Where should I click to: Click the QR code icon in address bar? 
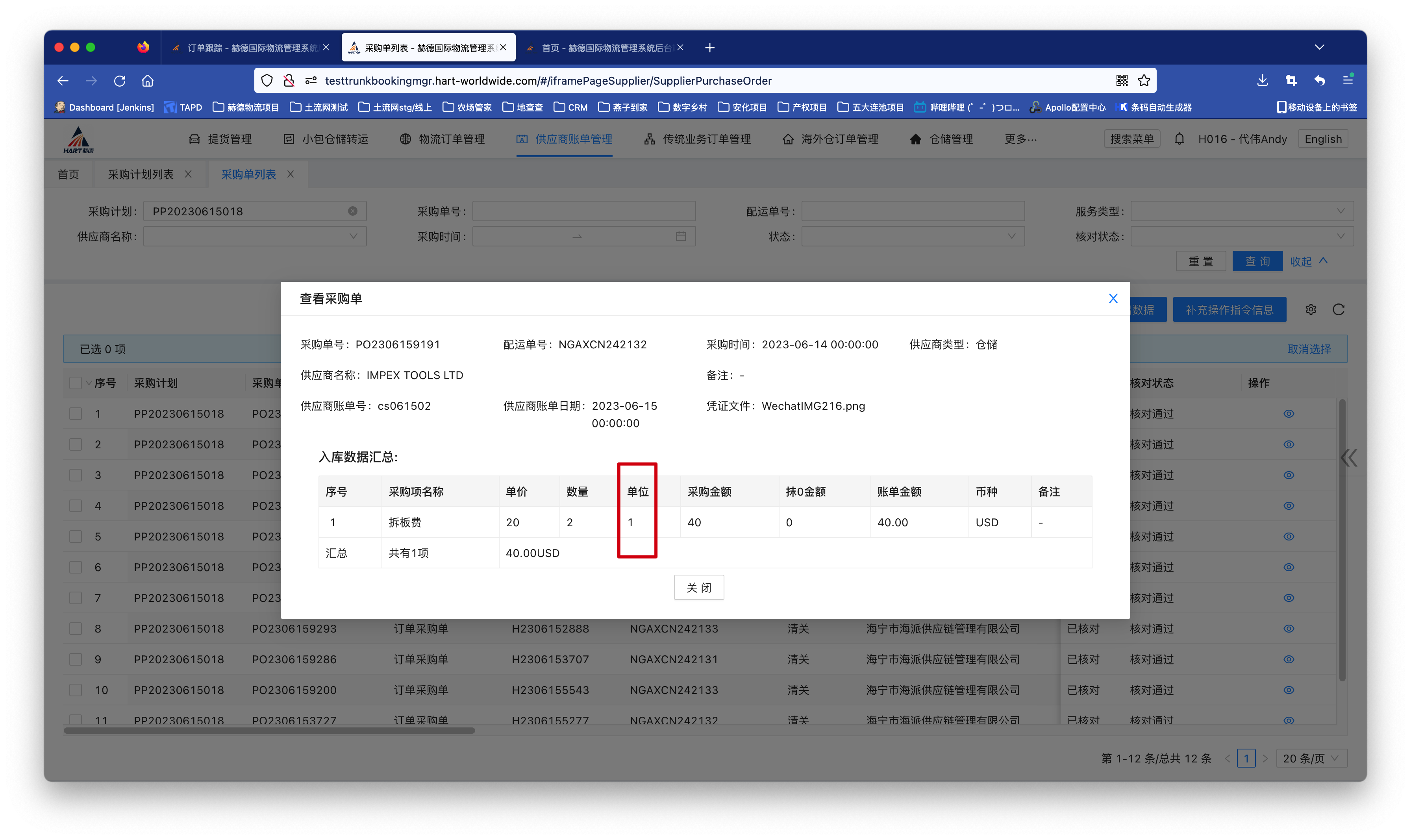[1121, 81]
